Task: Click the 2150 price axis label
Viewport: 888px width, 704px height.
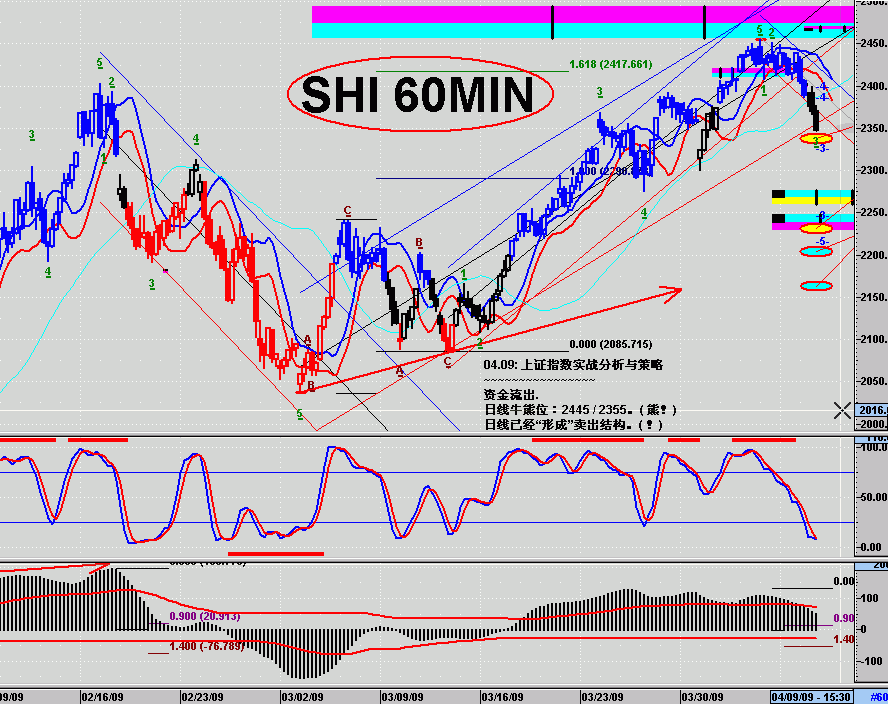Action: pyautogui.click(x=873, y=297)
